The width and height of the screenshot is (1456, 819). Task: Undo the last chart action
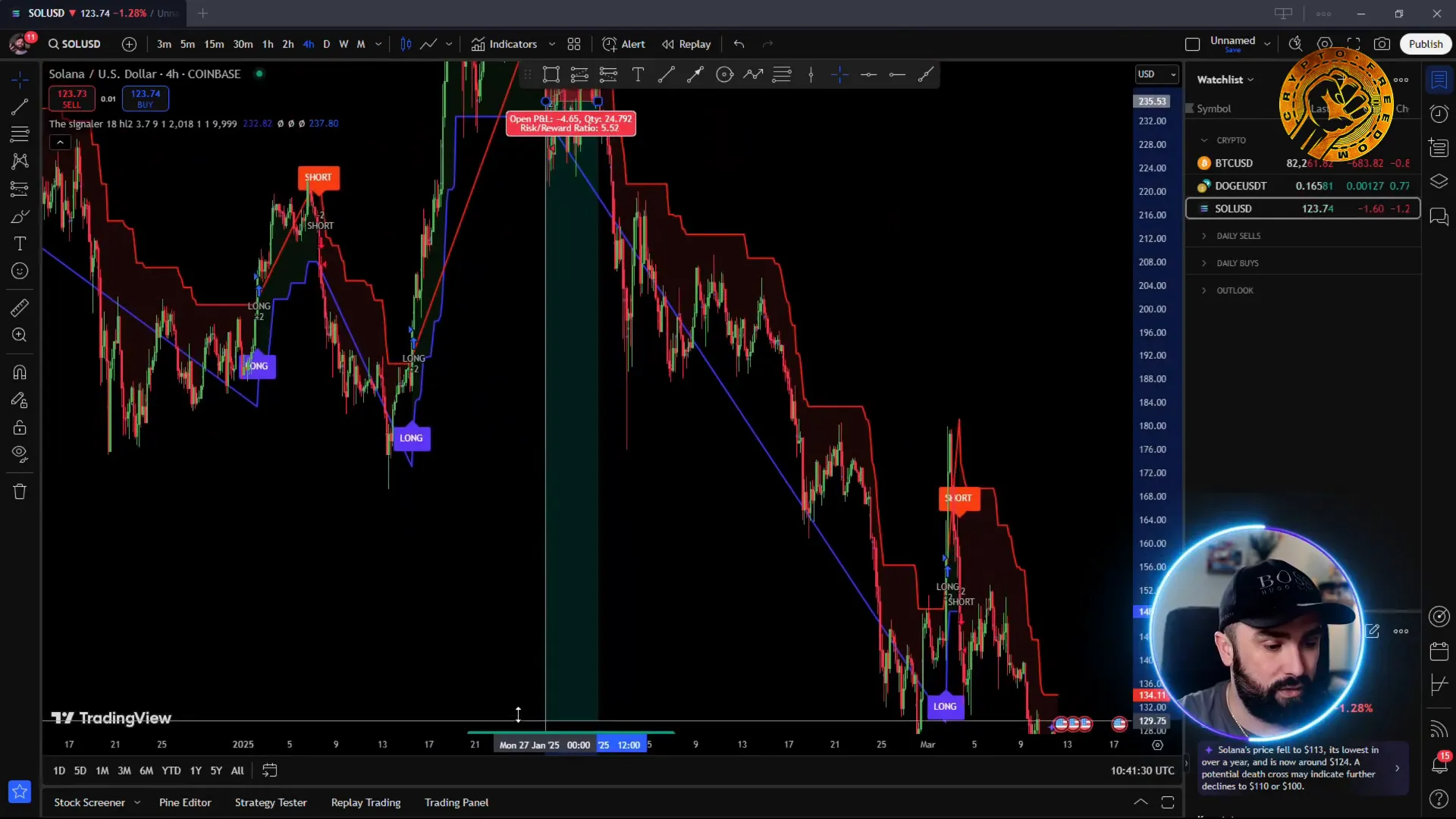[739, 44]
